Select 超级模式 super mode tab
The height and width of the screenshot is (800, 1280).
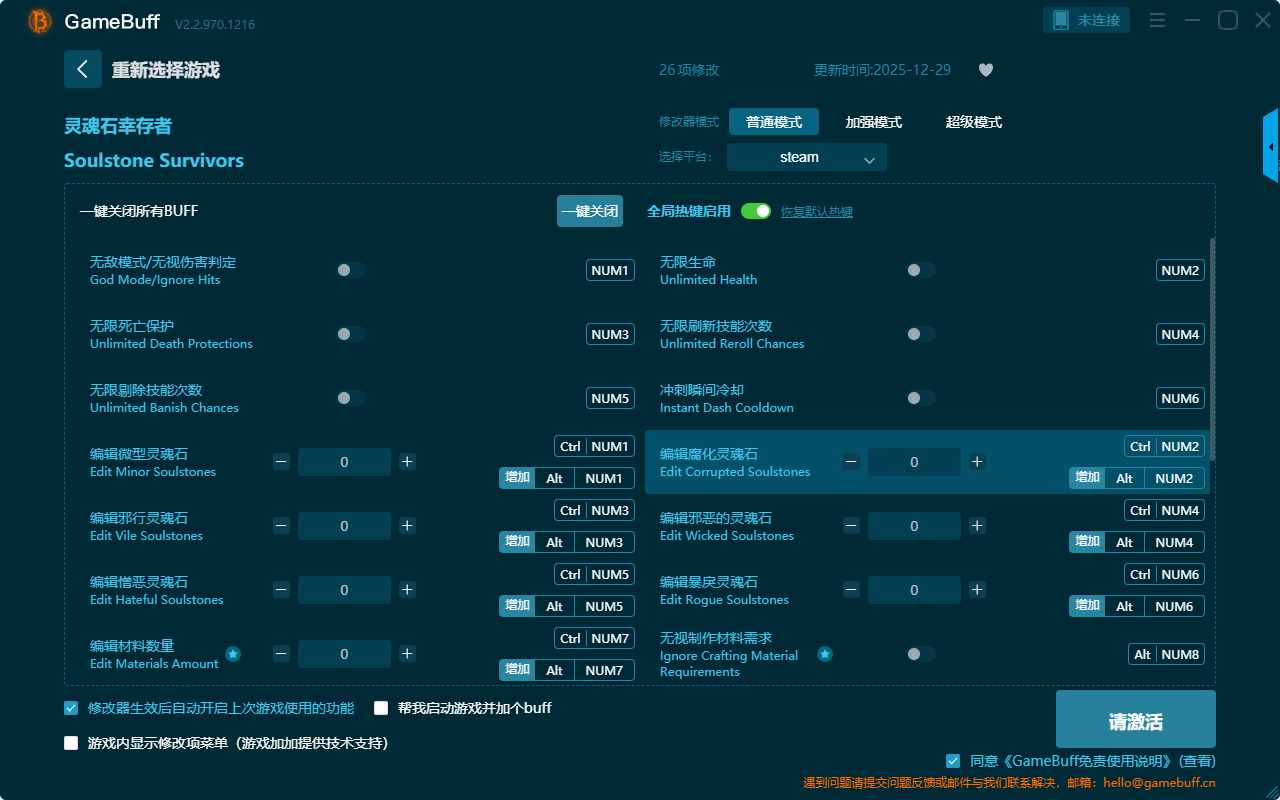973,122
